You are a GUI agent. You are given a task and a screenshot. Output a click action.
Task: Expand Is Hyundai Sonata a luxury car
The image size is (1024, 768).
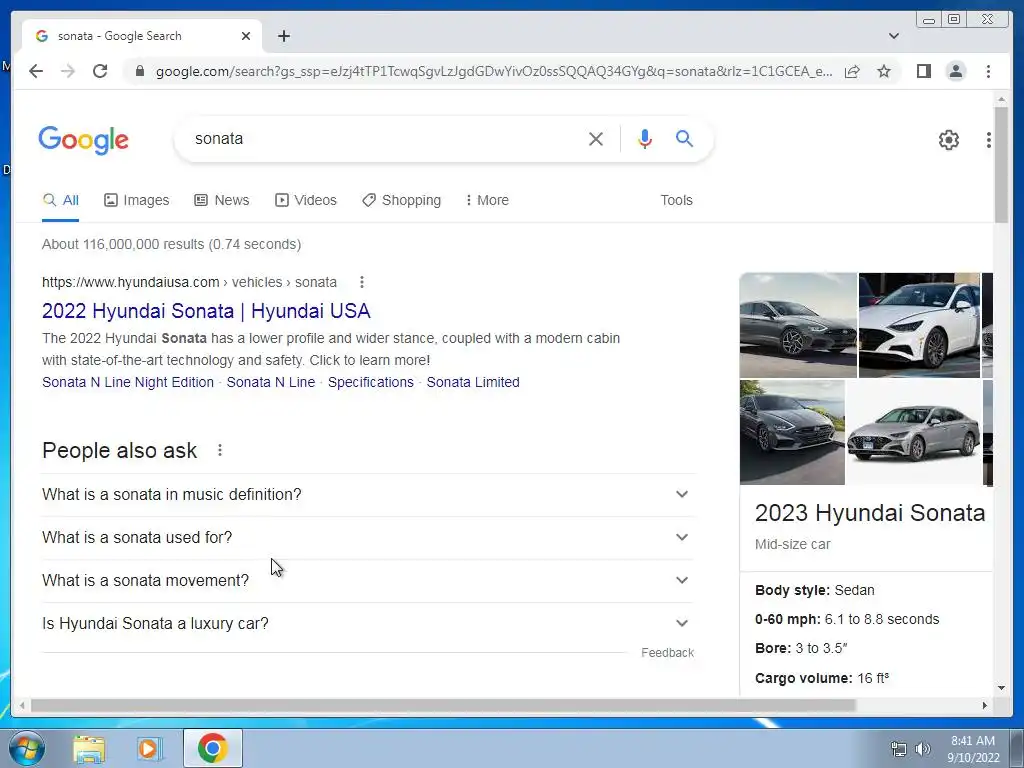click(368, 624)
